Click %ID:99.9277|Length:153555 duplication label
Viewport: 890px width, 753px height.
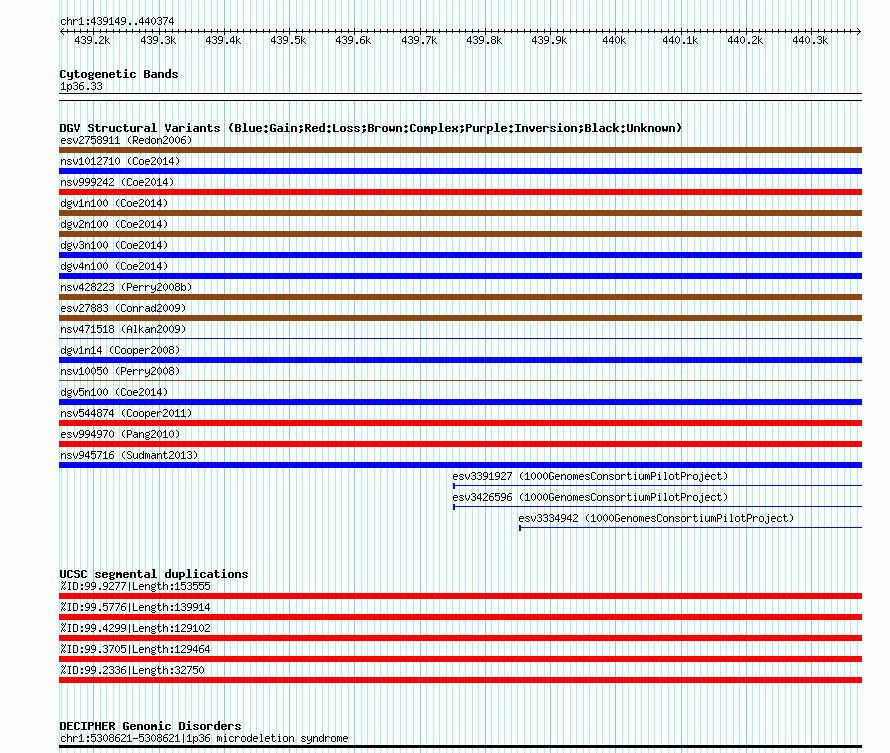coord(135,586)
